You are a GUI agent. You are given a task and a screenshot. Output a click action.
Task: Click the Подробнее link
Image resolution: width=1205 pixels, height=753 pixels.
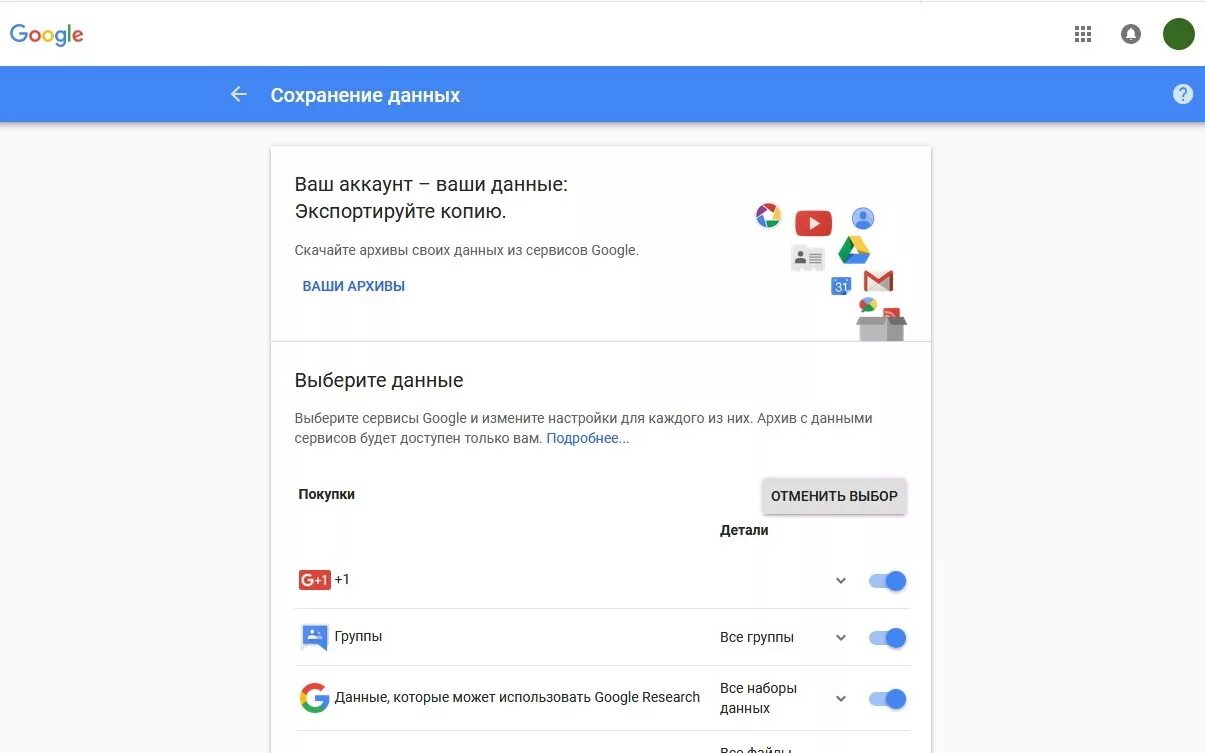point(588,438)
